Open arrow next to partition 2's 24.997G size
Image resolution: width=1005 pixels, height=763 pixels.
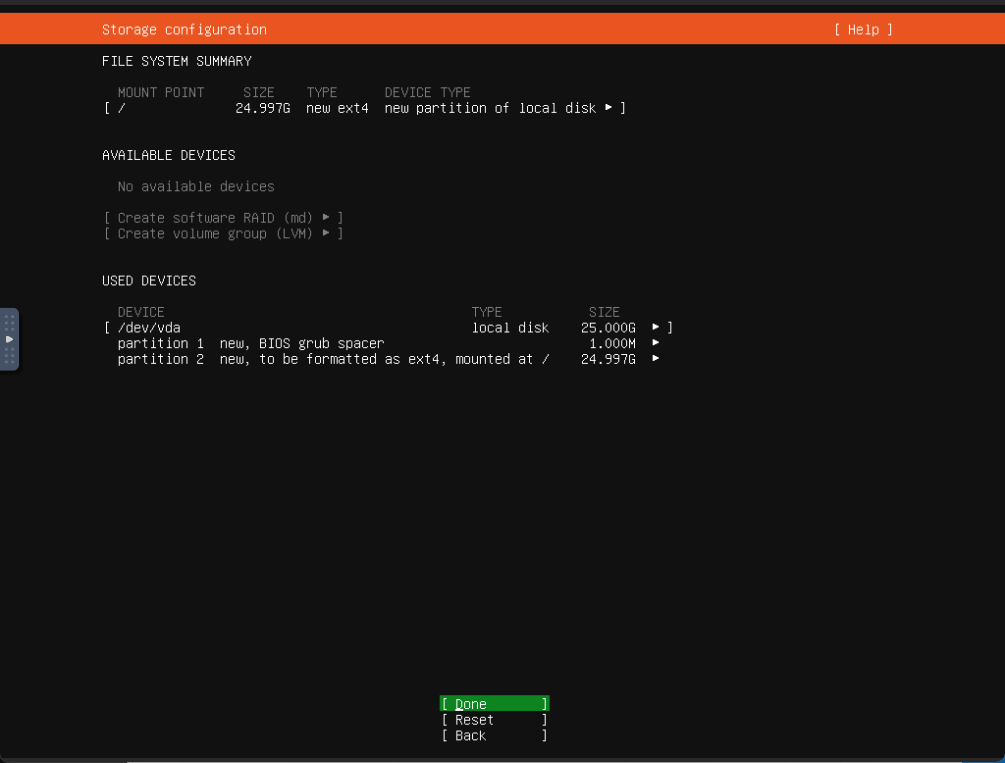(x=656, y=359)
